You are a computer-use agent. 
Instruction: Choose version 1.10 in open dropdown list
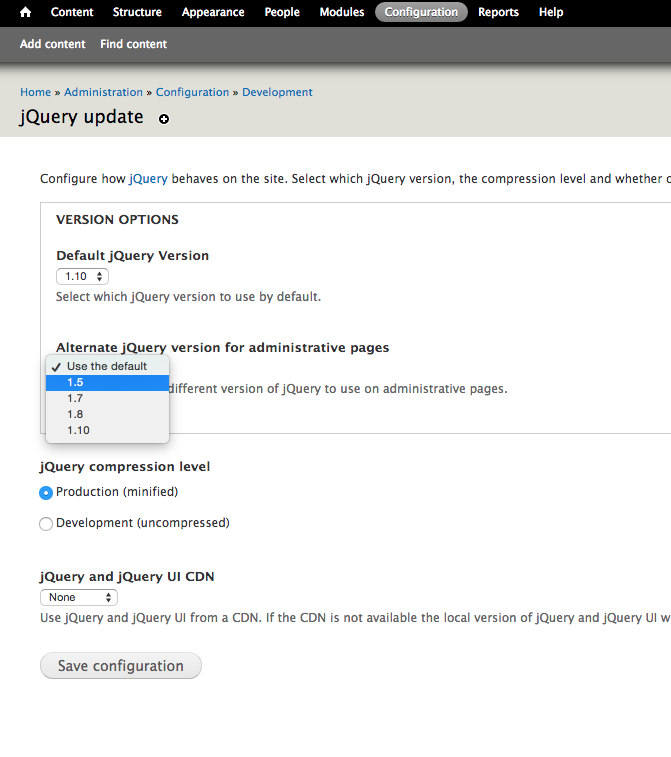click(107, 430)
